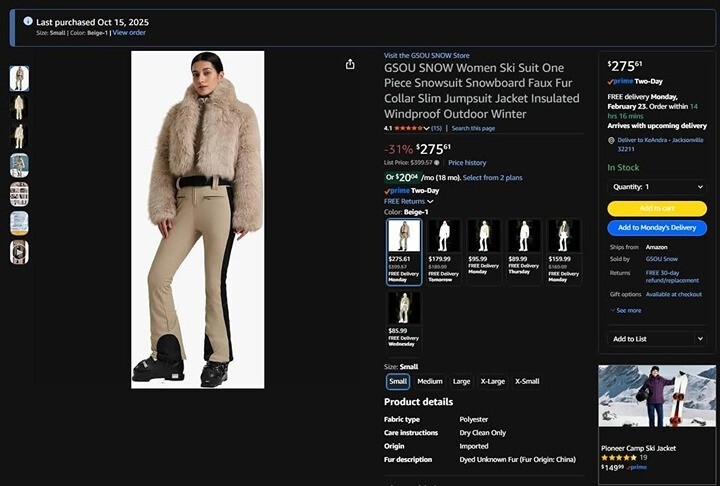Open the View order link
This screenshot has height=486, width=720.
coord(129,33)
